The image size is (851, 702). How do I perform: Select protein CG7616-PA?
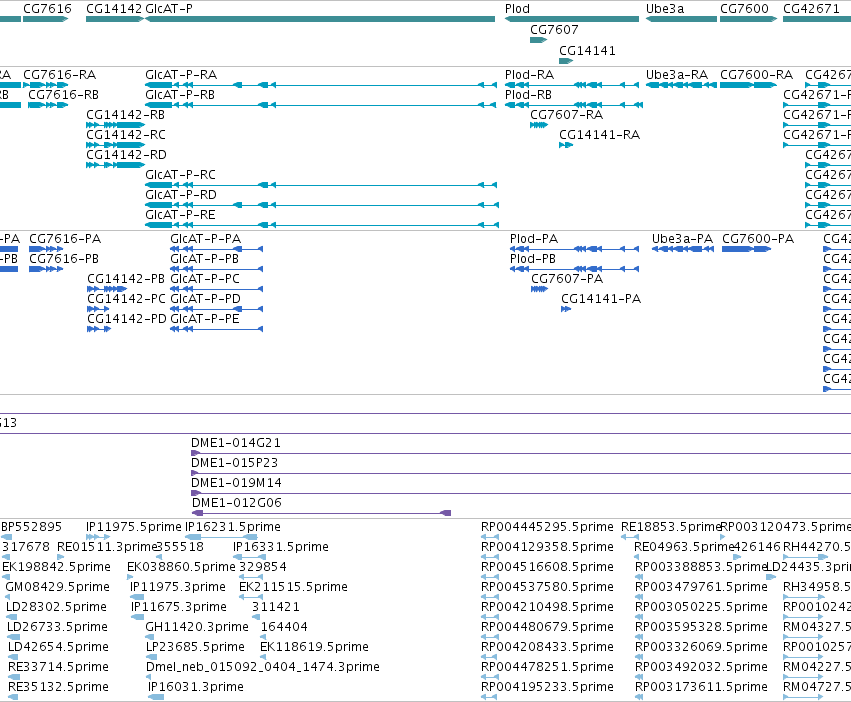(x=46, y=249)
